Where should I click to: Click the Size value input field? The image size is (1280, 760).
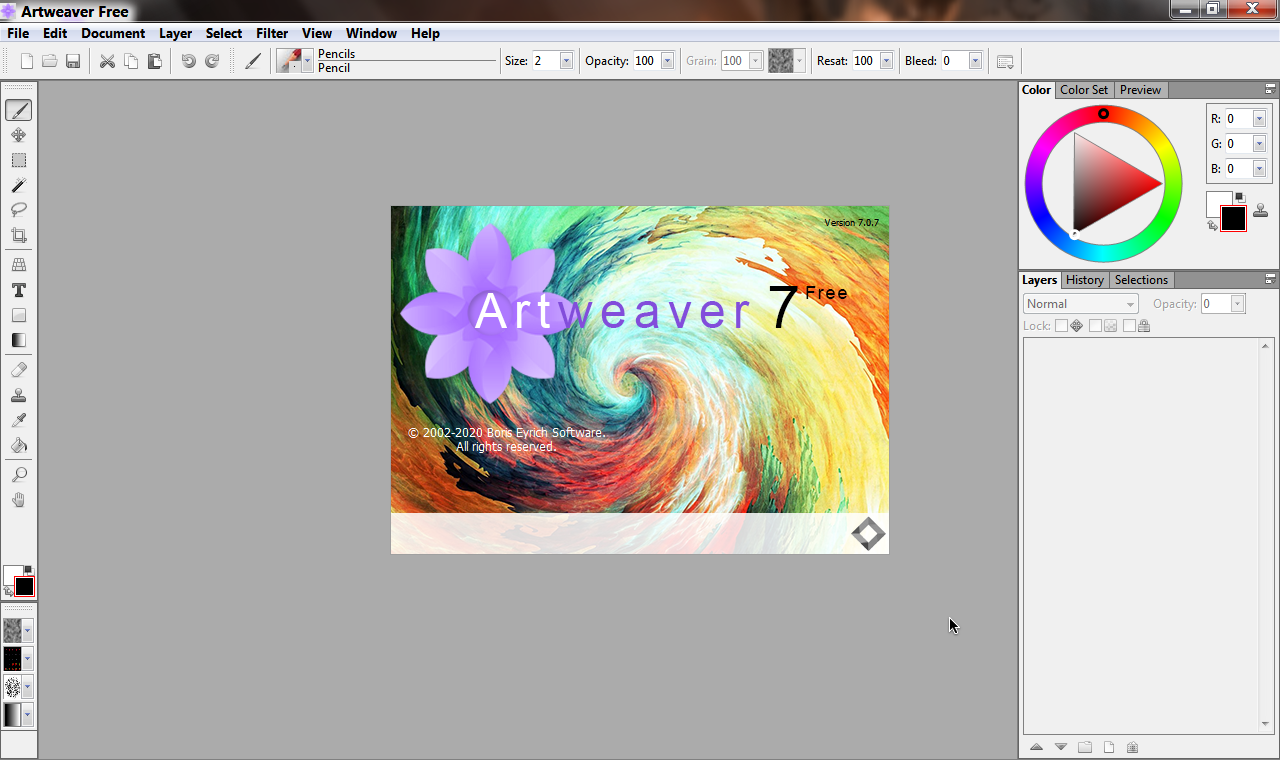point(545,61)
